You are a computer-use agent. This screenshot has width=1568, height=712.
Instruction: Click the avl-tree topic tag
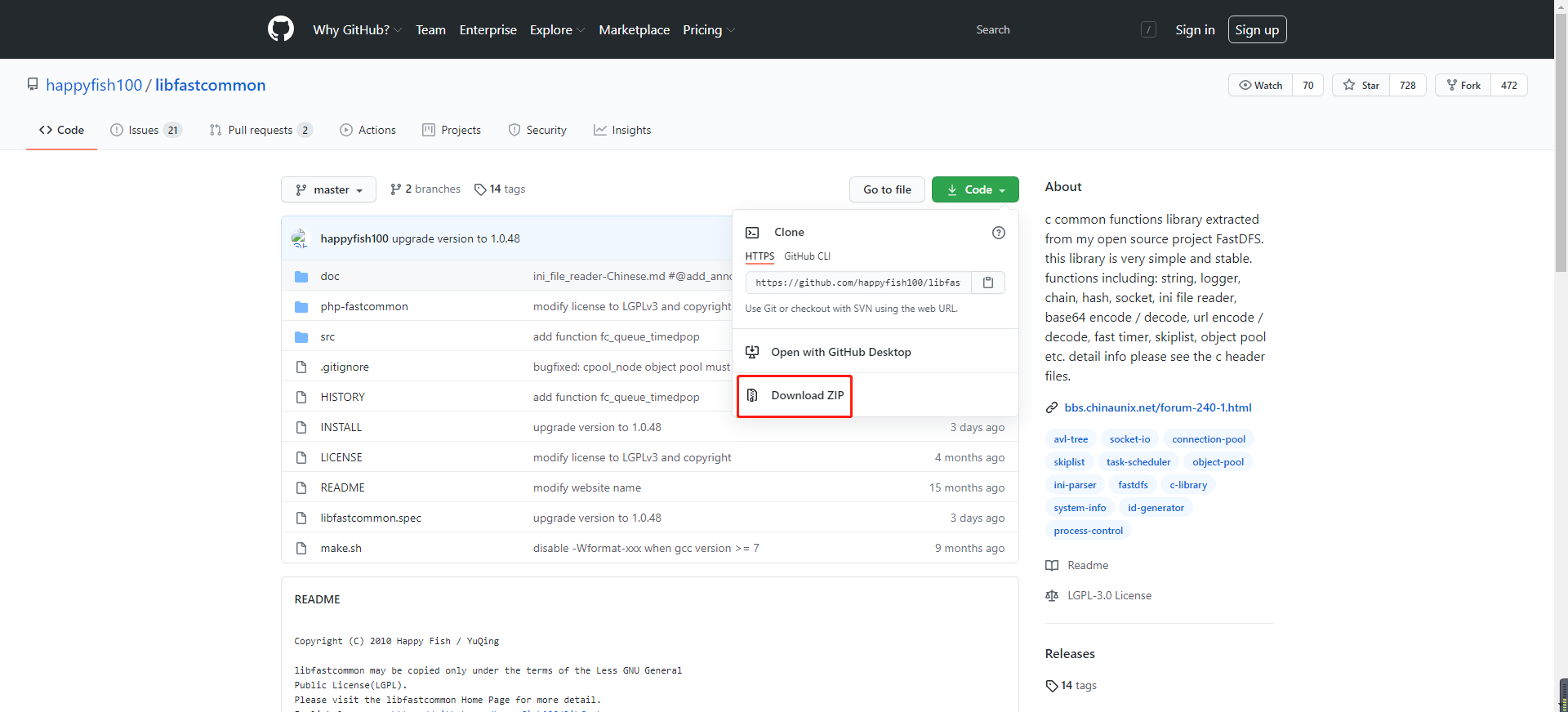(x=1071, y=439)
